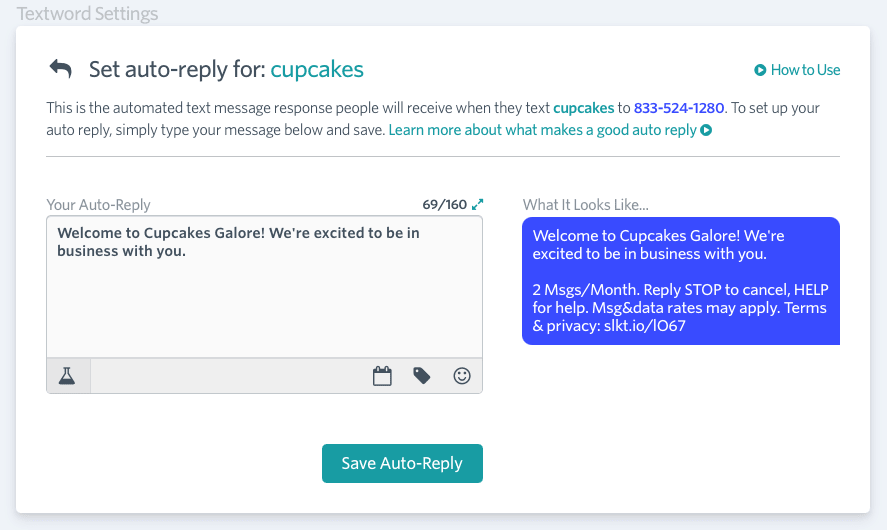Click the 833-524-1280 phone number link
The image size is (887, 530).
(679, 108)
